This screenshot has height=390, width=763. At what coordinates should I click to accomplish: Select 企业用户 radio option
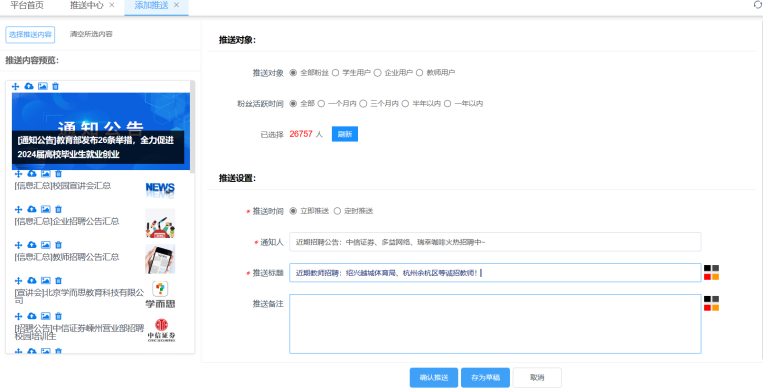(x=377, y=73)
